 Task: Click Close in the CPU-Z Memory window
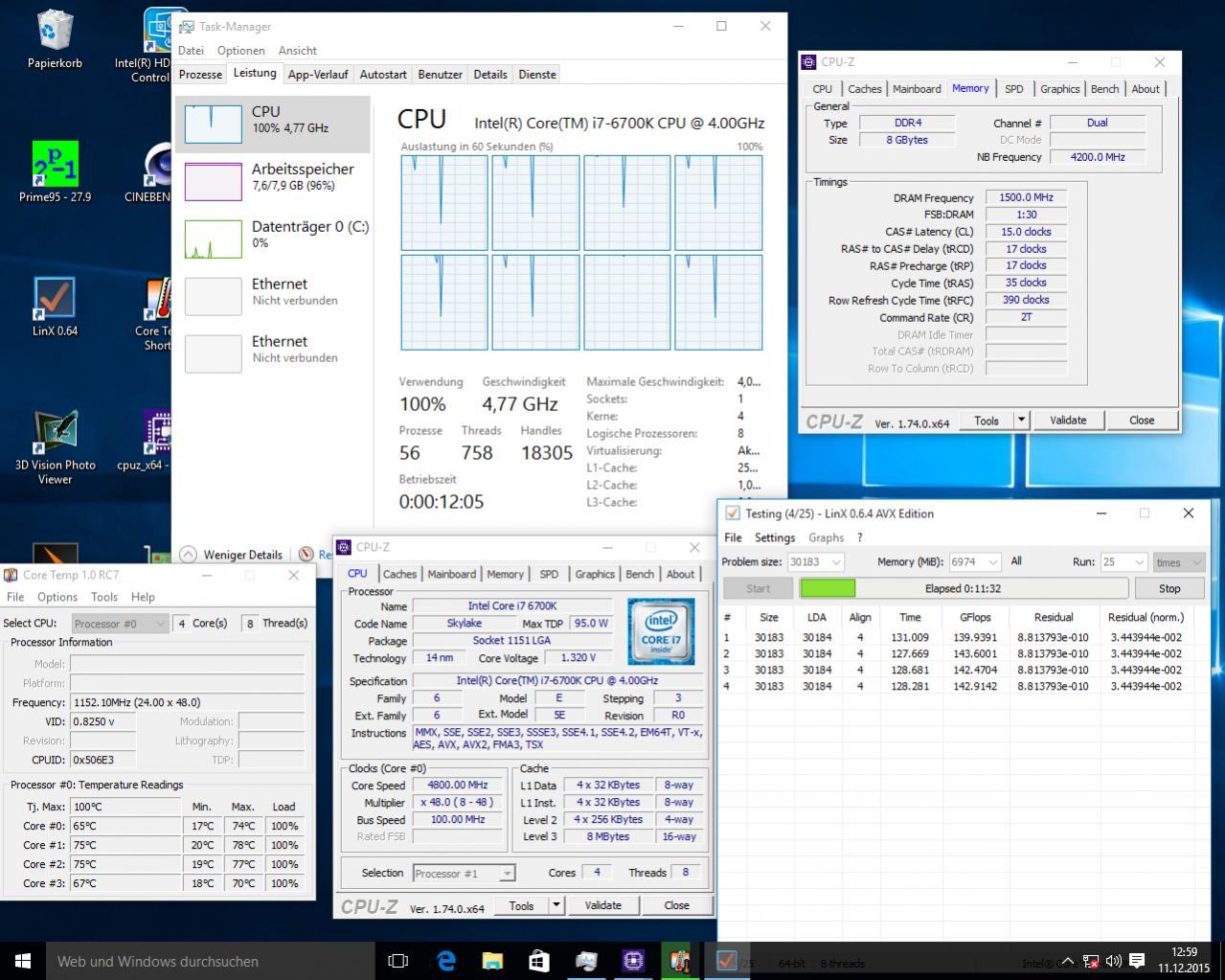[1142, 421]
